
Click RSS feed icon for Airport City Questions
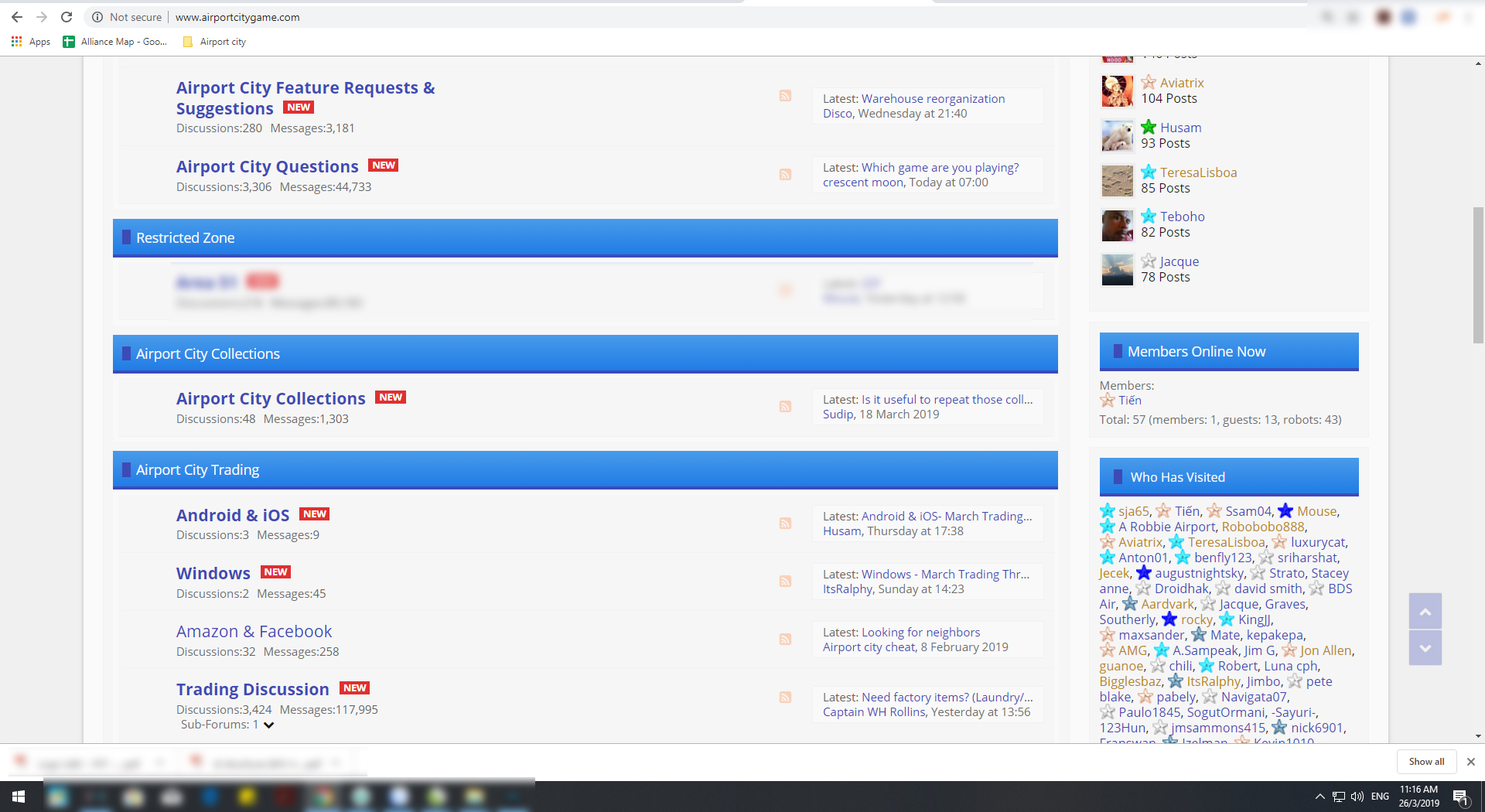[x=785, y=175]
